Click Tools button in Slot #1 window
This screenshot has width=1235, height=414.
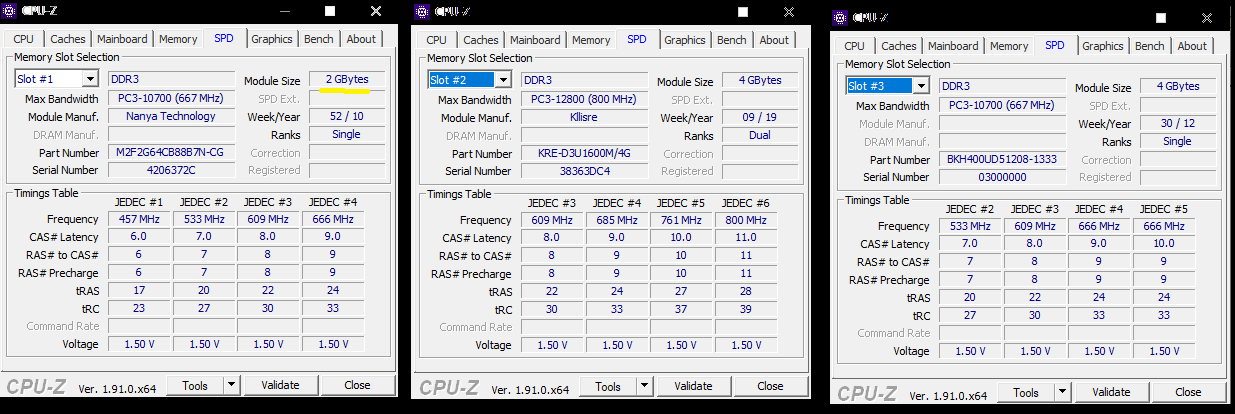click(195, 385)
